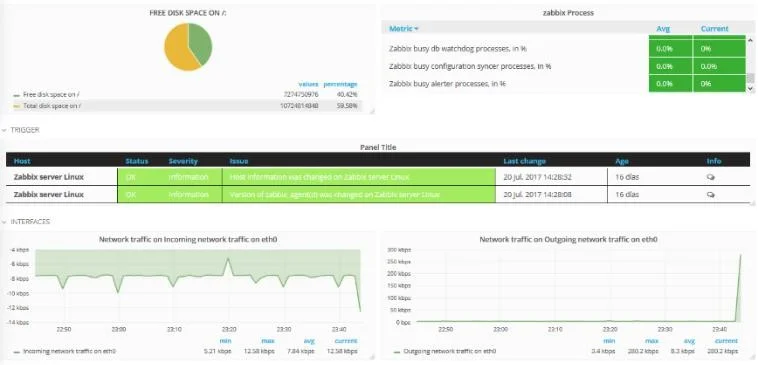Click the Info column header
Image resolution: width=758 pixels, height=365 pixels.
pyautogui.click(x=714, y=161)
